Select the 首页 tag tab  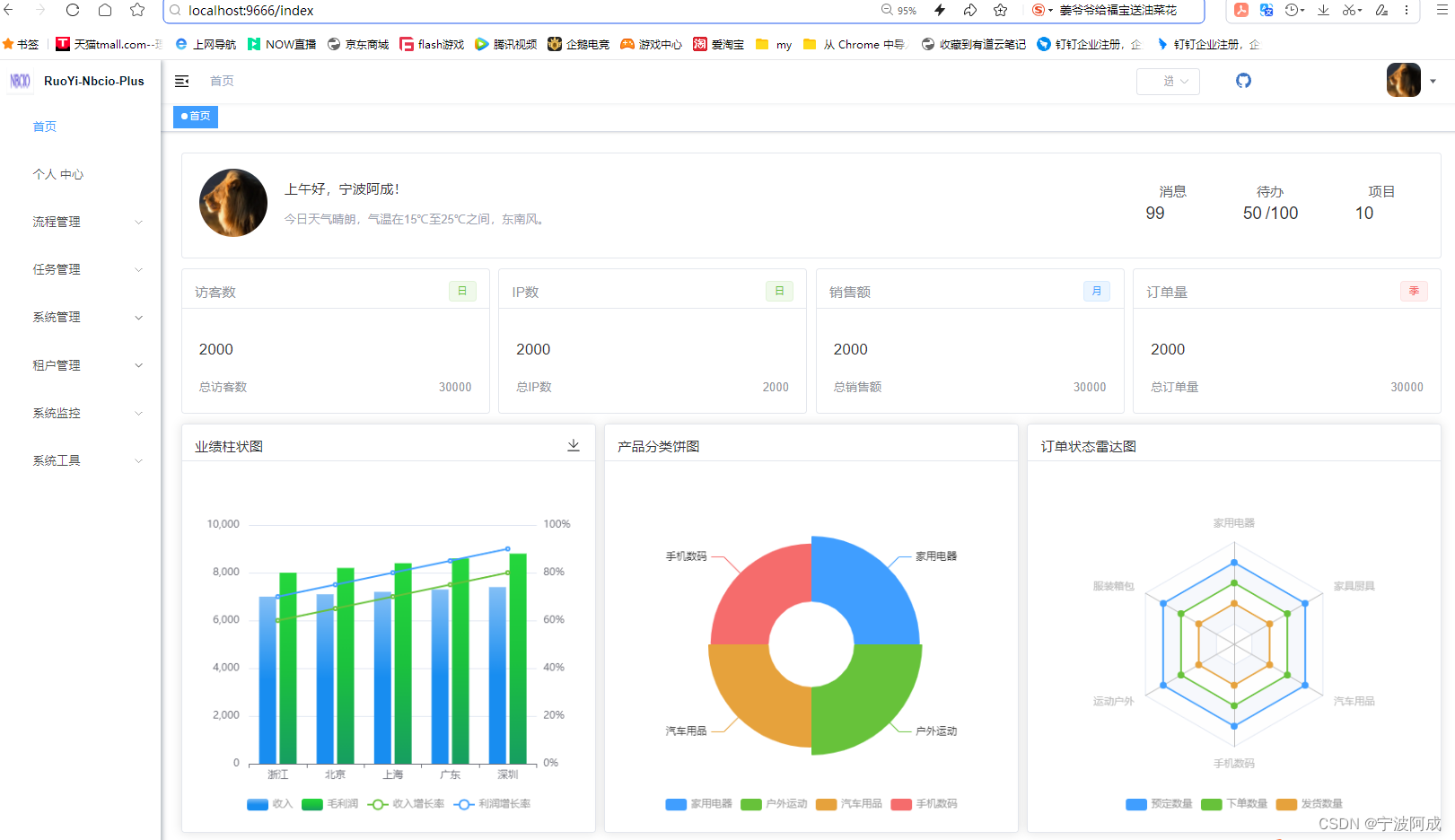[x=196, y=116]
